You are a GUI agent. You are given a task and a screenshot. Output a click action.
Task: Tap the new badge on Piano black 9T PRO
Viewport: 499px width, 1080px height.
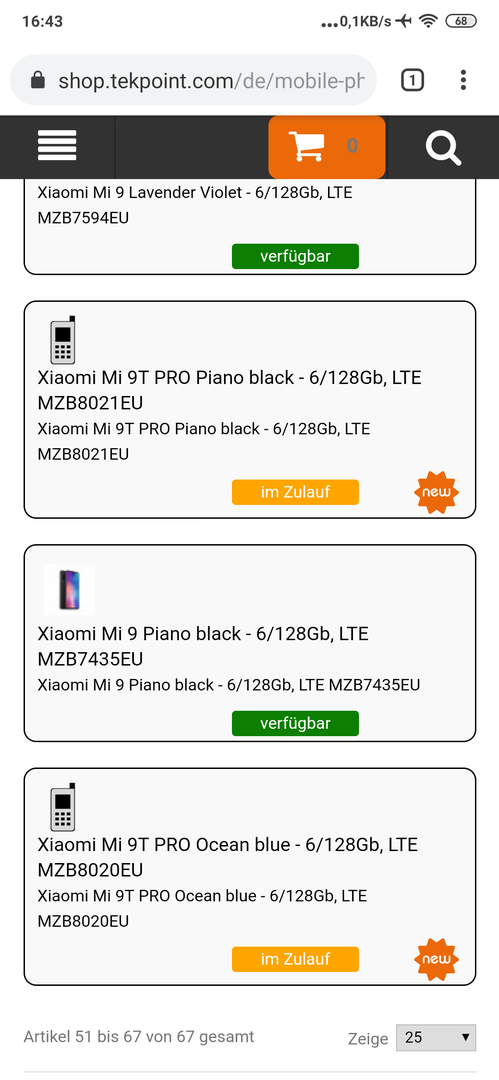tap(436, 492)
